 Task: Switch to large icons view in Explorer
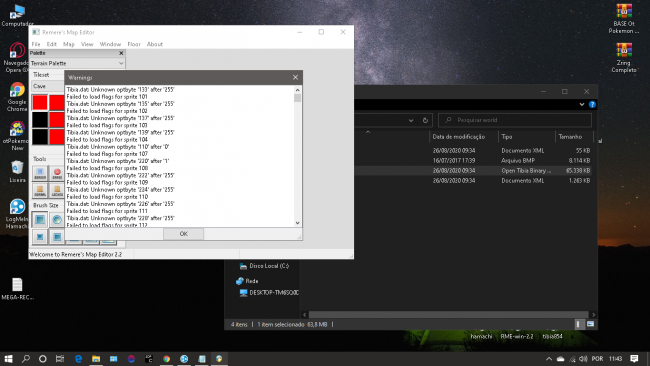click(590, 324)
